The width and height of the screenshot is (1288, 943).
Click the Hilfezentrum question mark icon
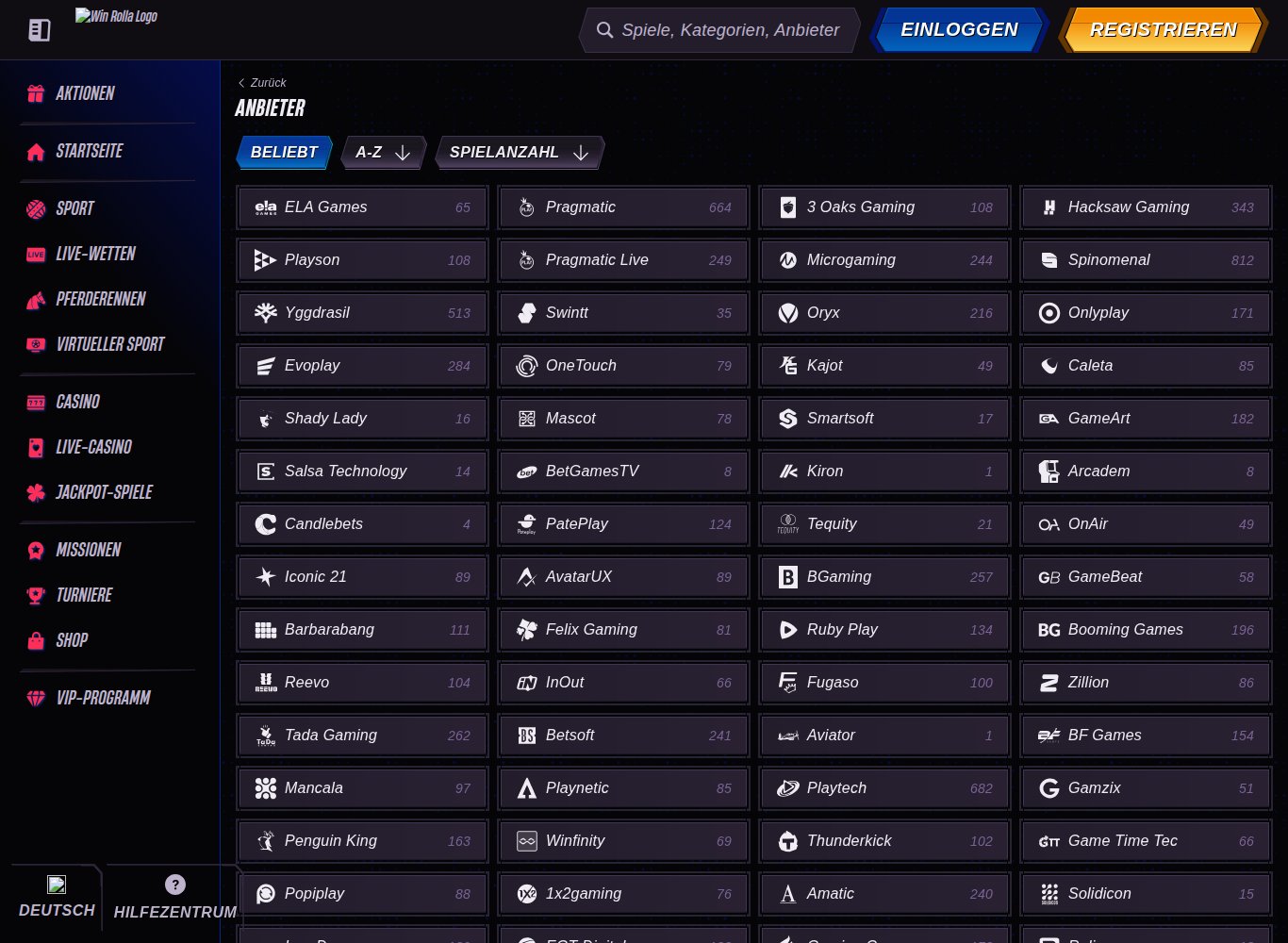(175, 885)
